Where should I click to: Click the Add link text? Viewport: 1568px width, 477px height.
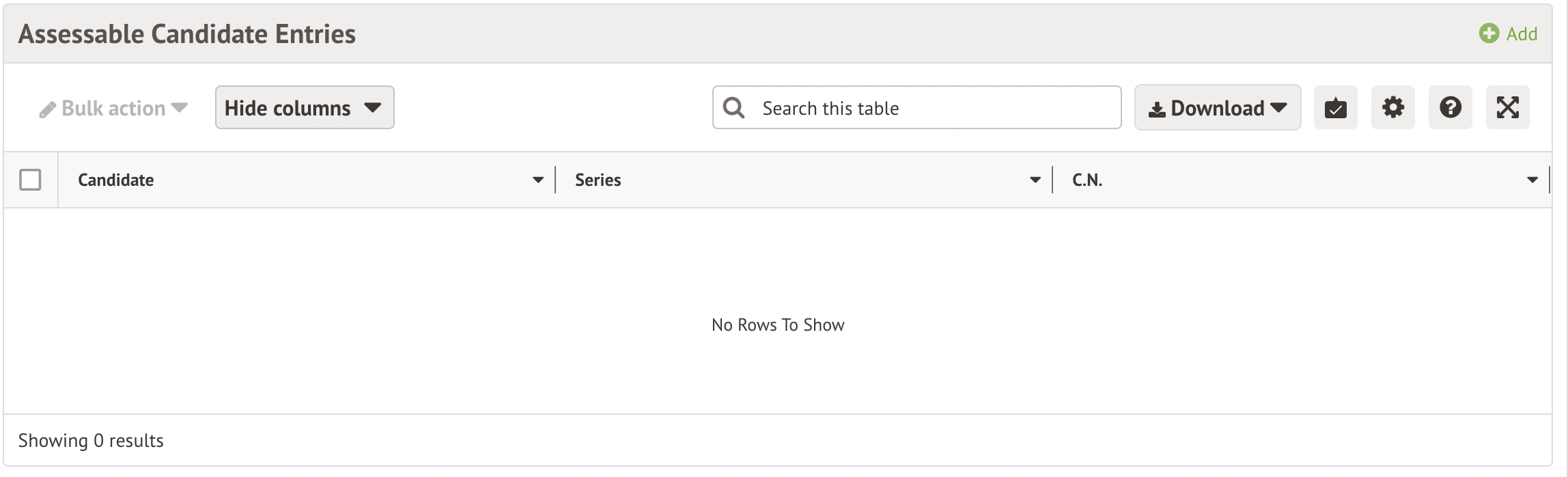(1522, 33)
